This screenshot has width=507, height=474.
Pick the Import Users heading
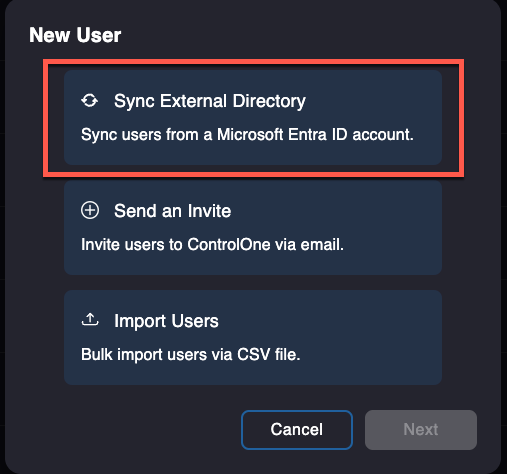[166, 321]
